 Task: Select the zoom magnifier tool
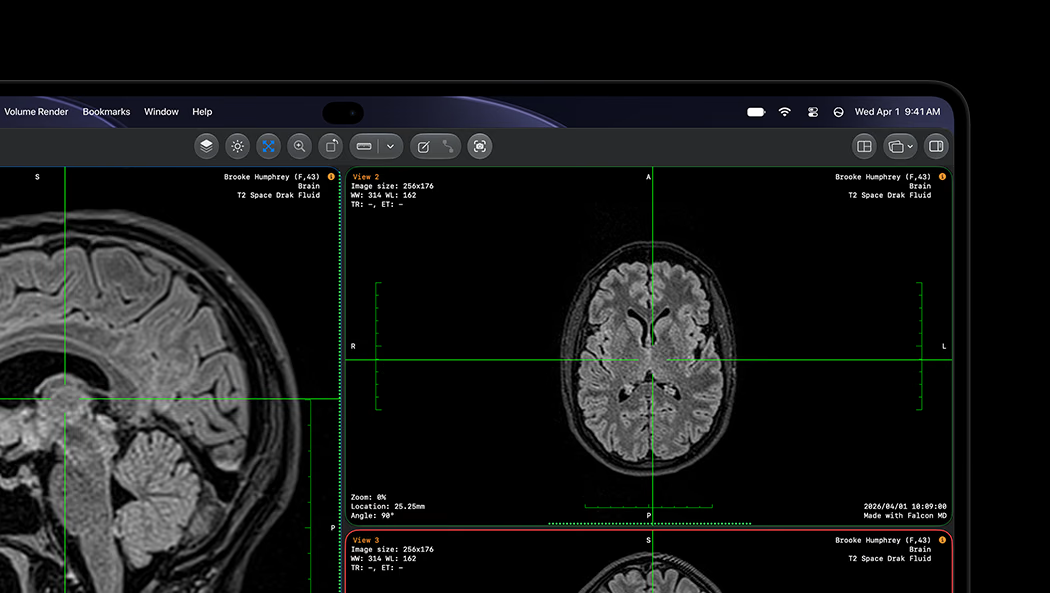(x=299, y=146)
